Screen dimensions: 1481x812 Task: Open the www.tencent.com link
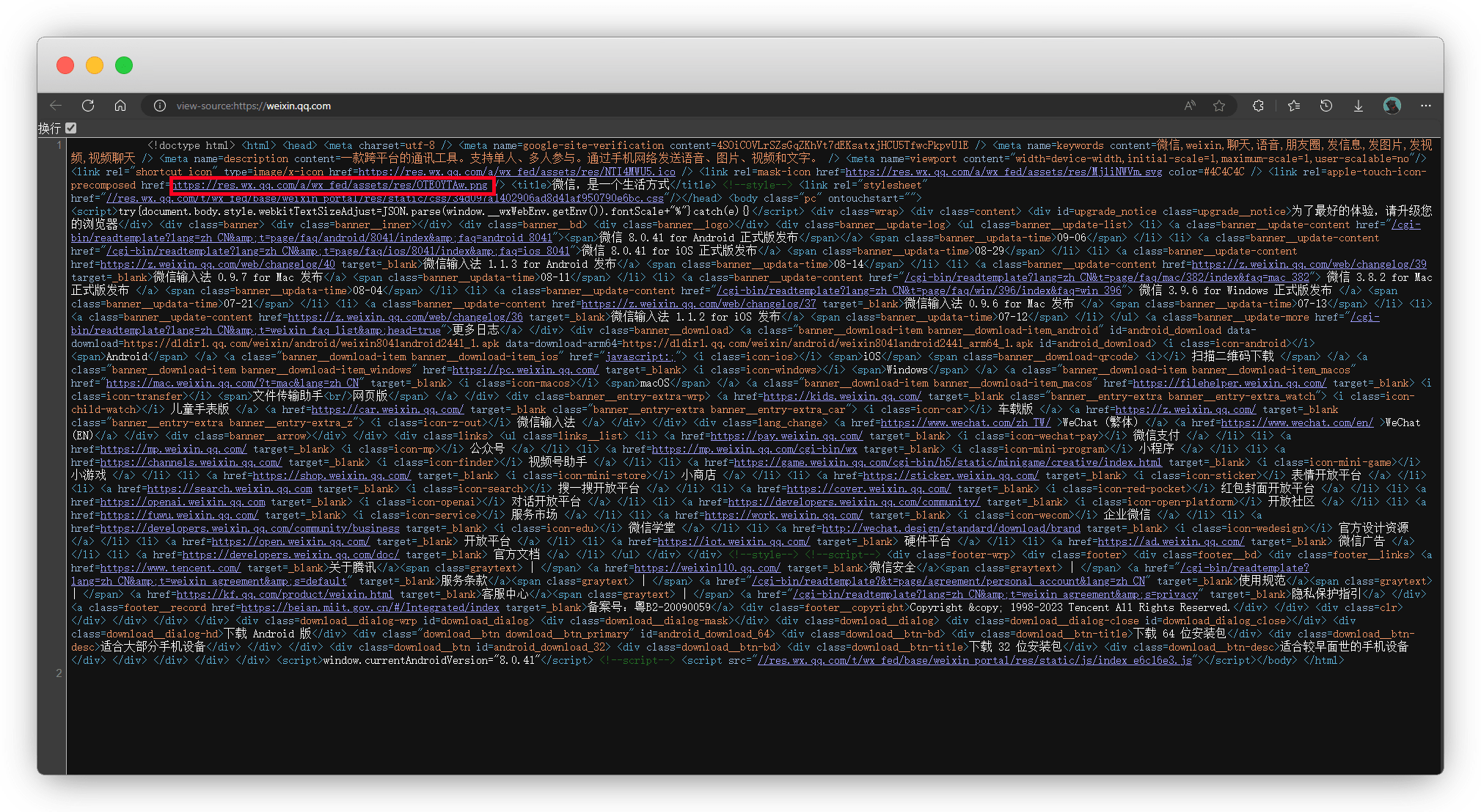(170, 568)
